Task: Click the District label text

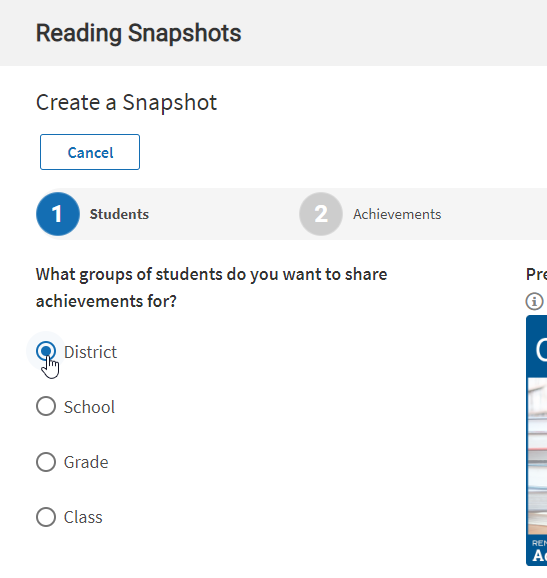Action: [x=90, y=352]
